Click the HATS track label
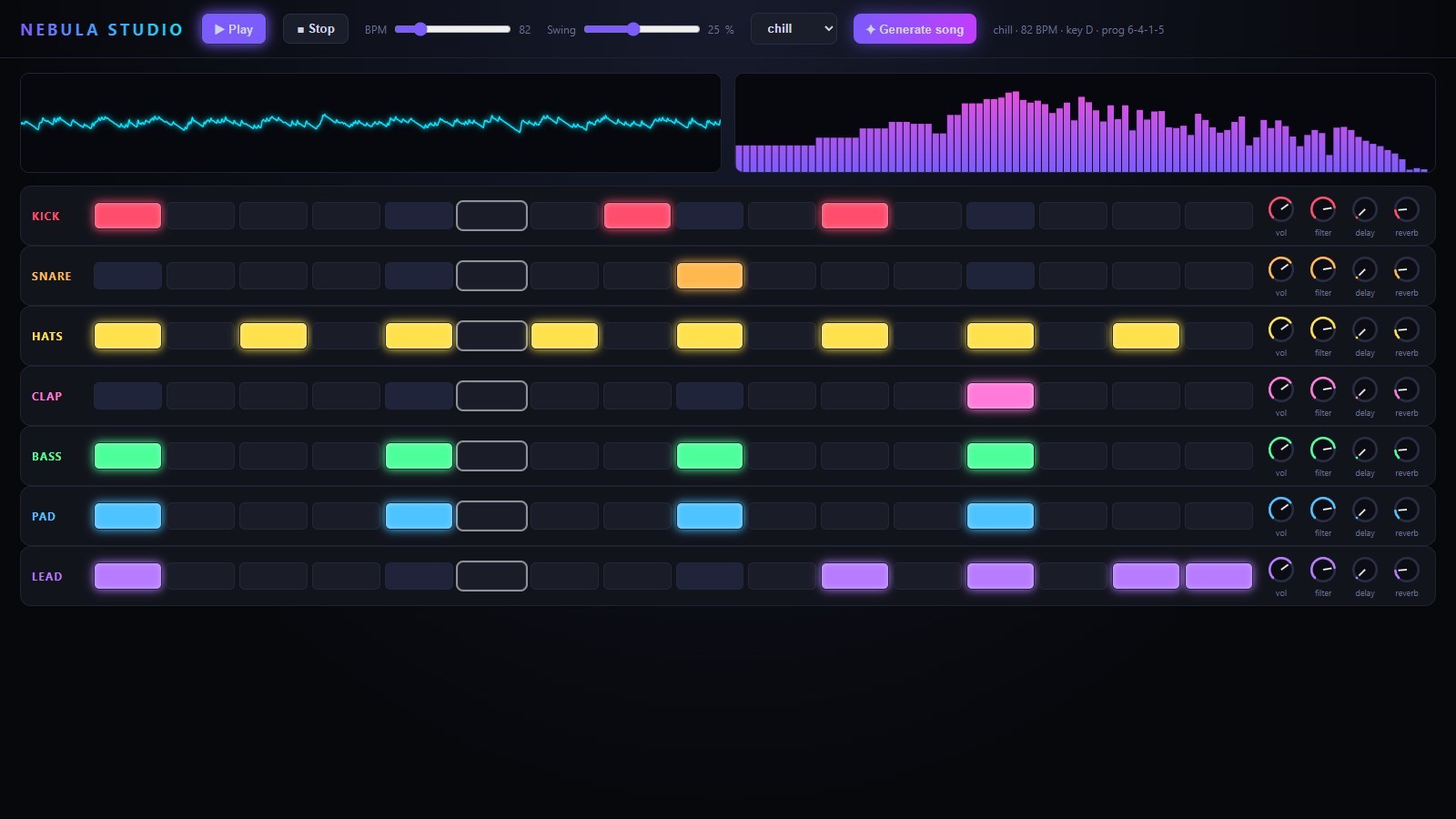1456x819 pixels. 47,336
